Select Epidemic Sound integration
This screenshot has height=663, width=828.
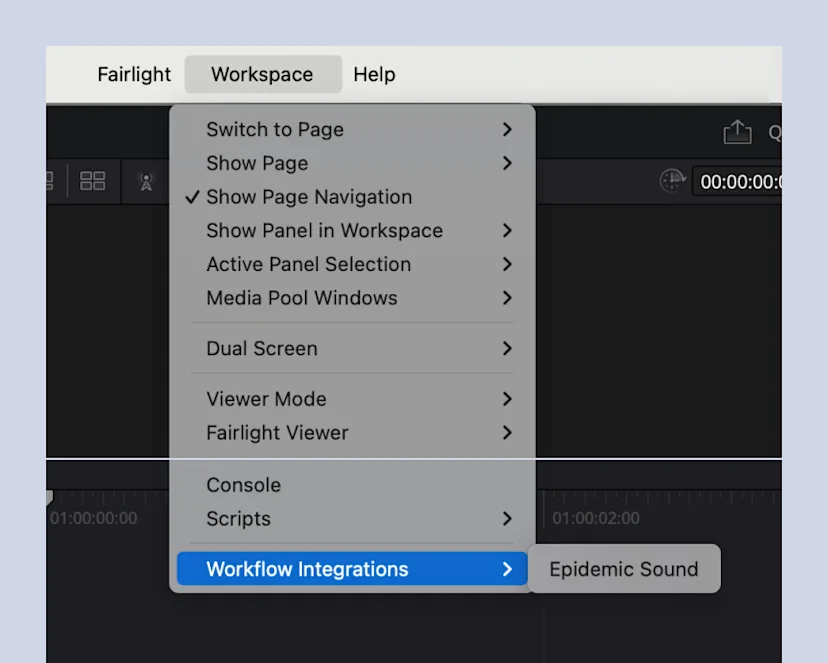click(623, 569)
